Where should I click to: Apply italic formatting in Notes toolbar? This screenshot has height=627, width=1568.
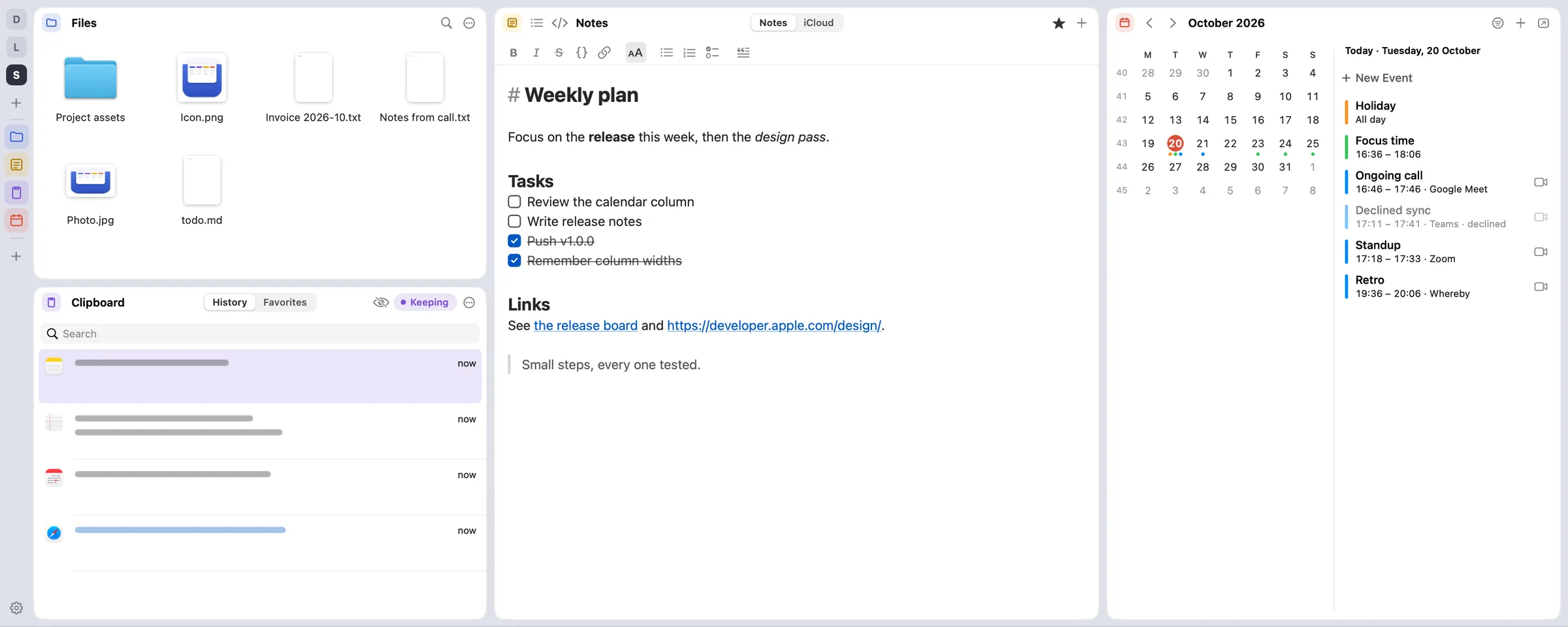point(536,53)
